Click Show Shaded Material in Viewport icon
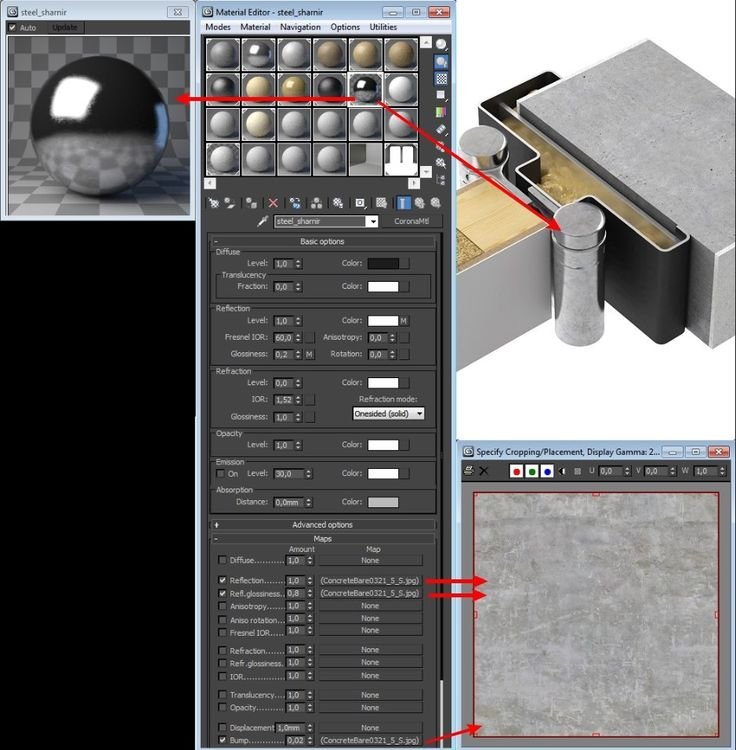The image size is (736, 750). [381, 203]
